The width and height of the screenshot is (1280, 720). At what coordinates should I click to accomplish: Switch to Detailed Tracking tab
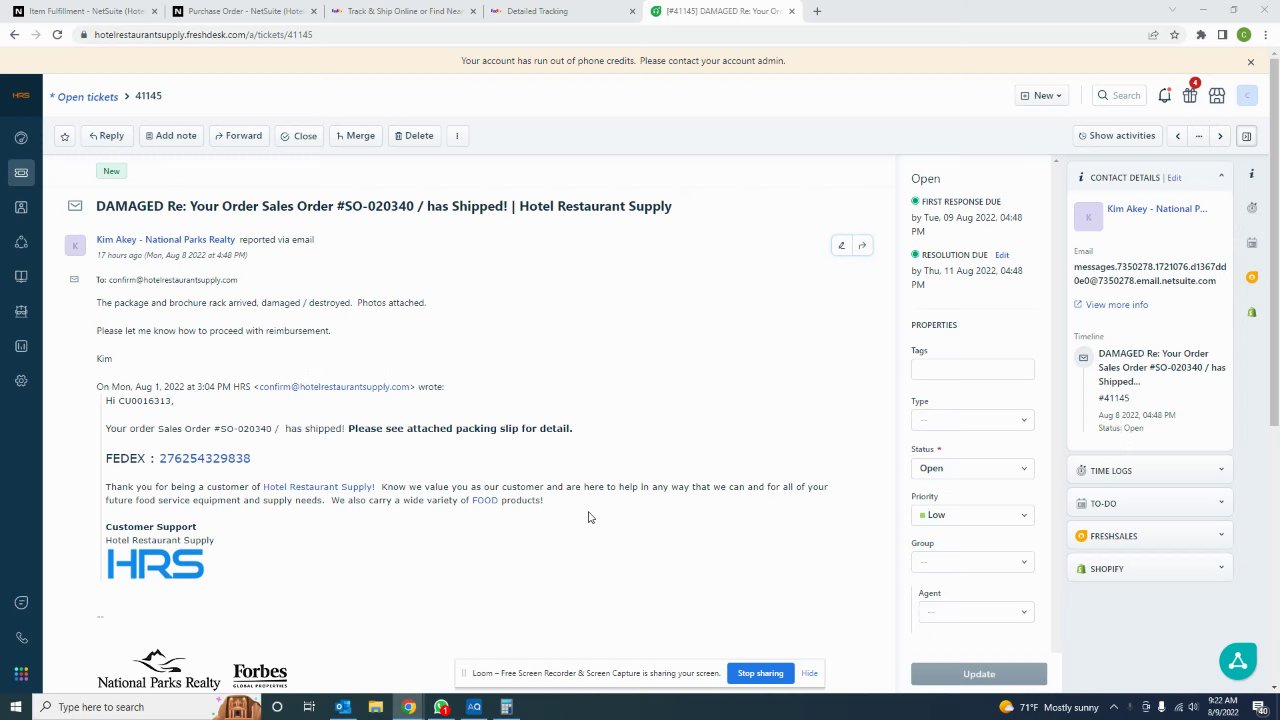(x=561, y=12)
